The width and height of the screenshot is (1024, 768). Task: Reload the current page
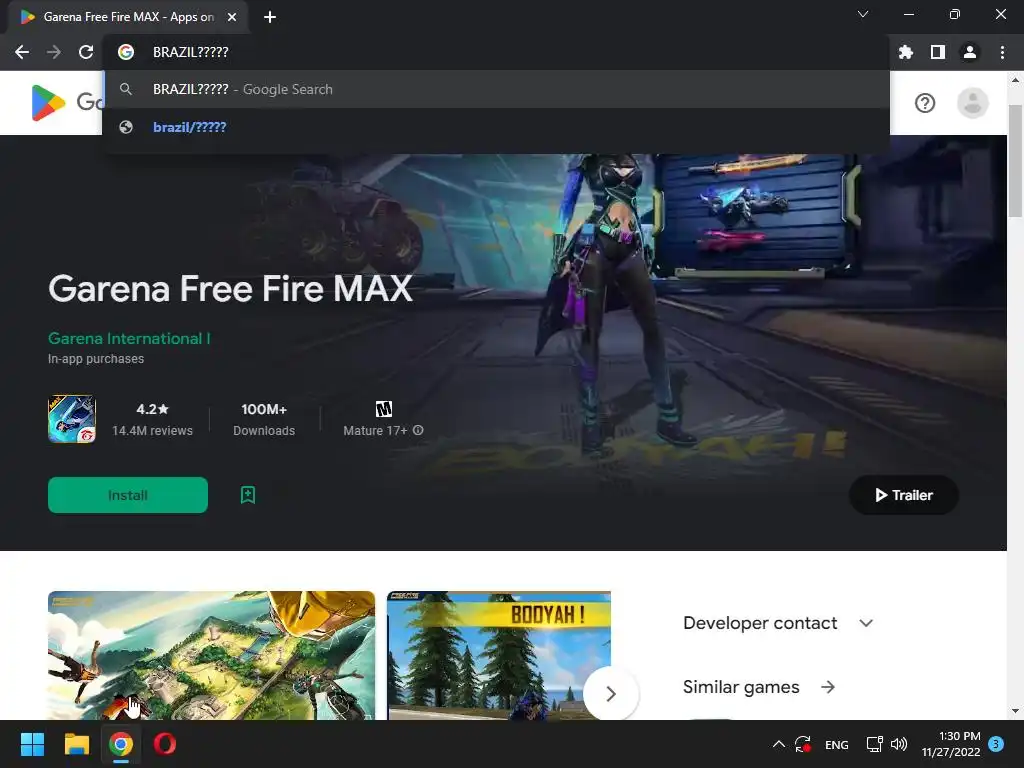click(x=86, y=52)
